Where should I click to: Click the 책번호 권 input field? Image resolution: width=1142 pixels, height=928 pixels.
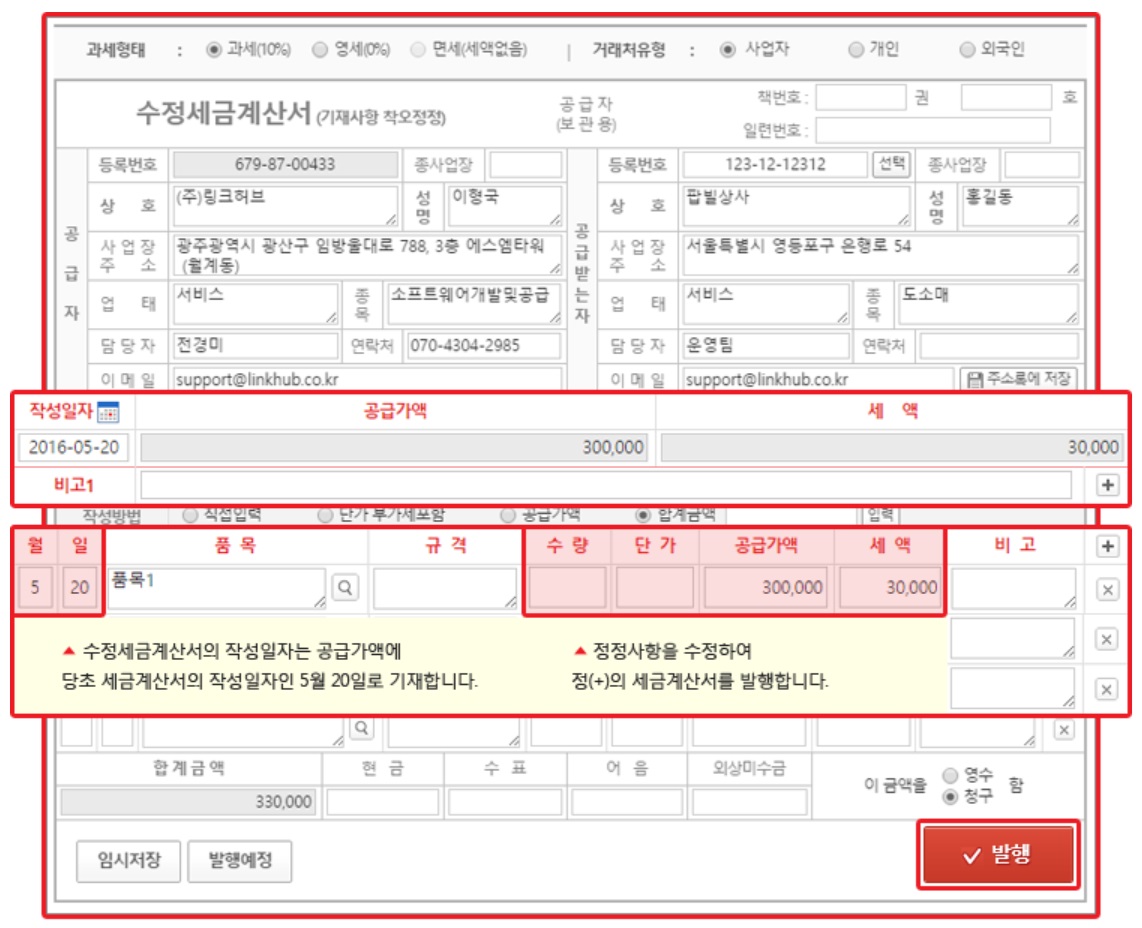pyautogui.click(x=861, y=98)
